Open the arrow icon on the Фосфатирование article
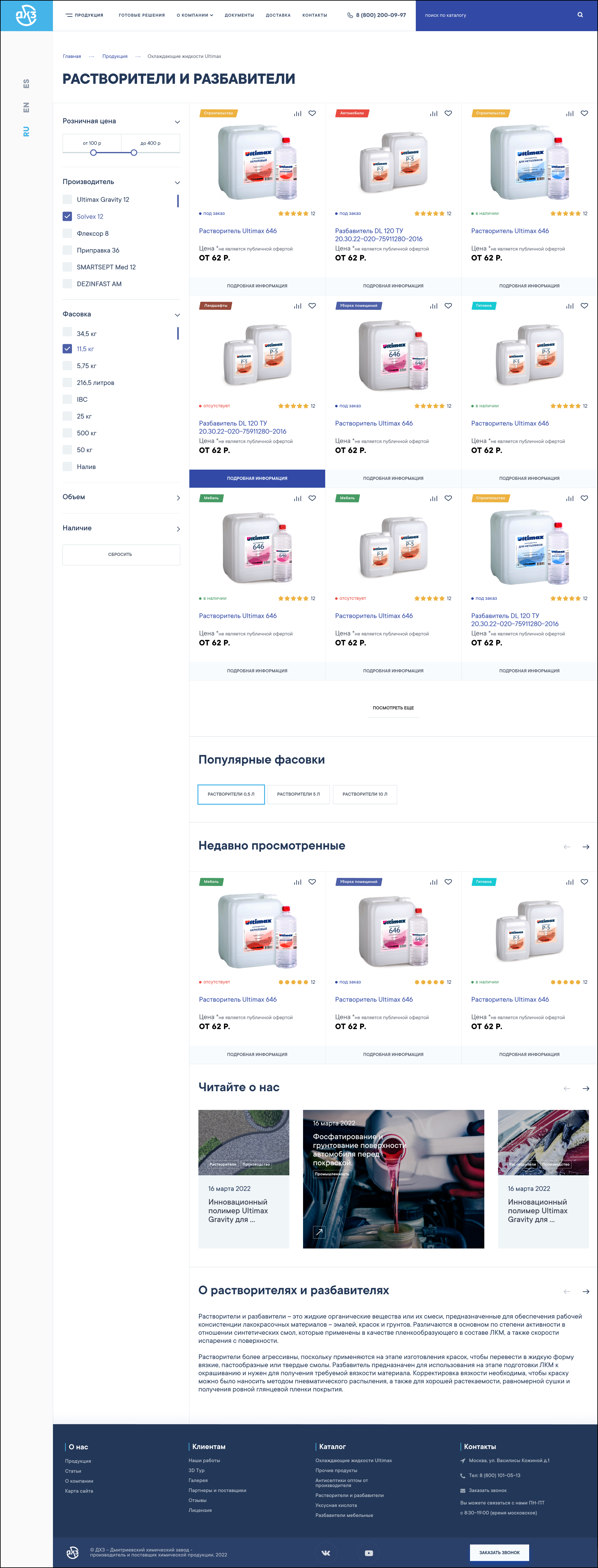Screen dimensions: 598x1568 pos(319,1232)
